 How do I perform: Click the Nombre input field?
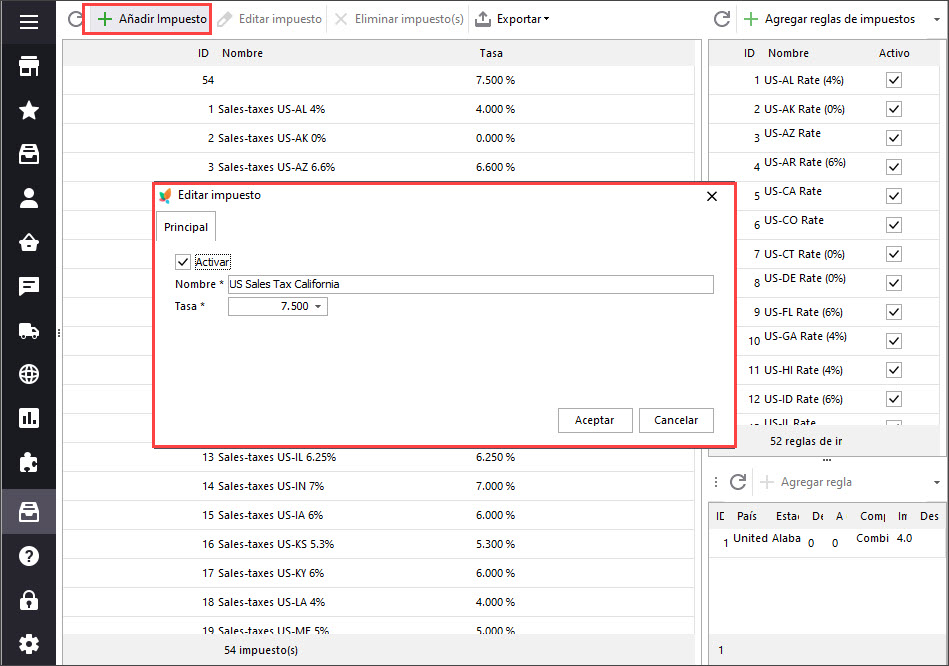pyautogui.click(x=471, y=284)
